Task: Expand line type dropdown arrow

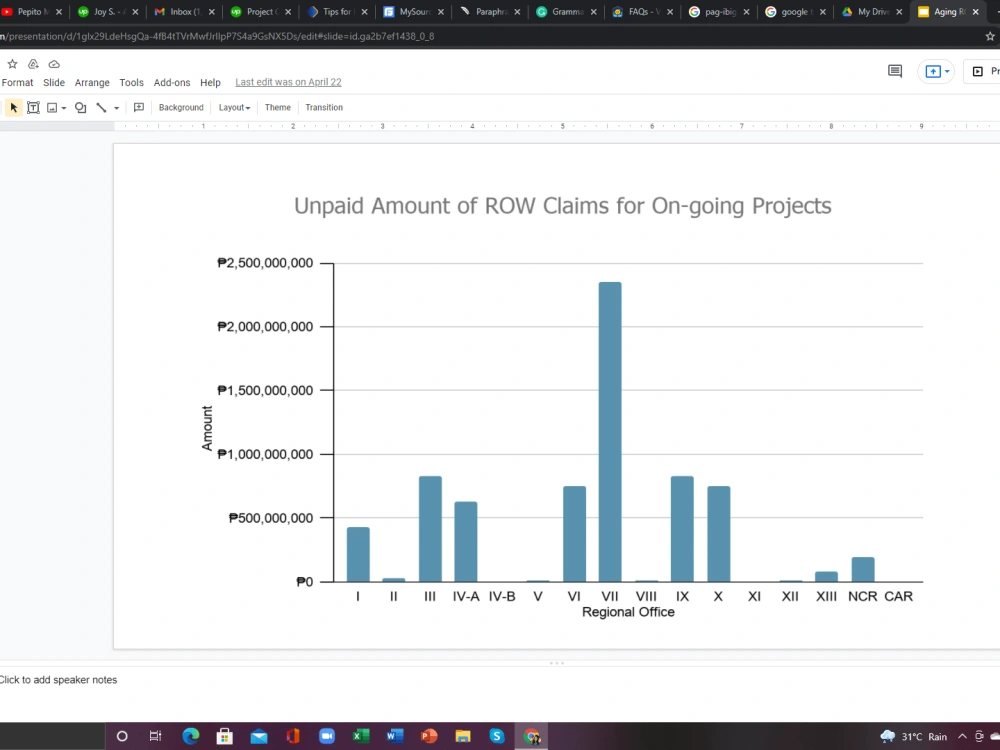Action: coord(117,108)
